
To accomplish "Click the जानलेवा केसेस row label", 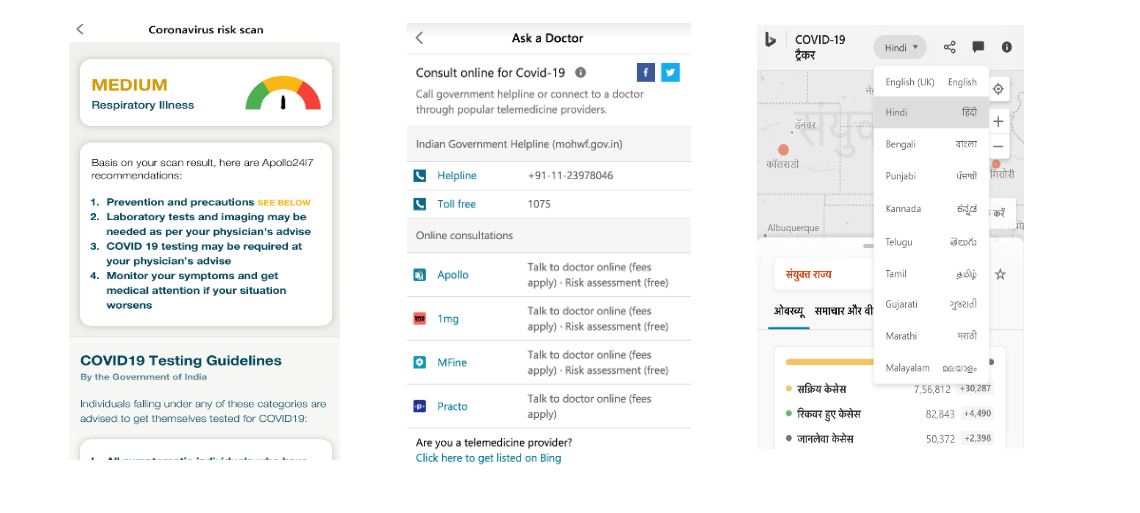I will [x=825, y=439].
